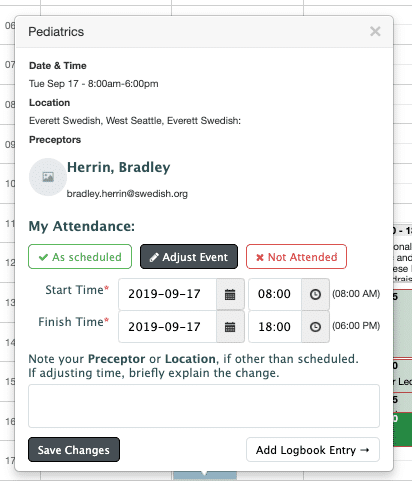The height and width of the screenshot is (481, 412).
Task: Save Changes to attendance
Action: [x=74, y=450]
